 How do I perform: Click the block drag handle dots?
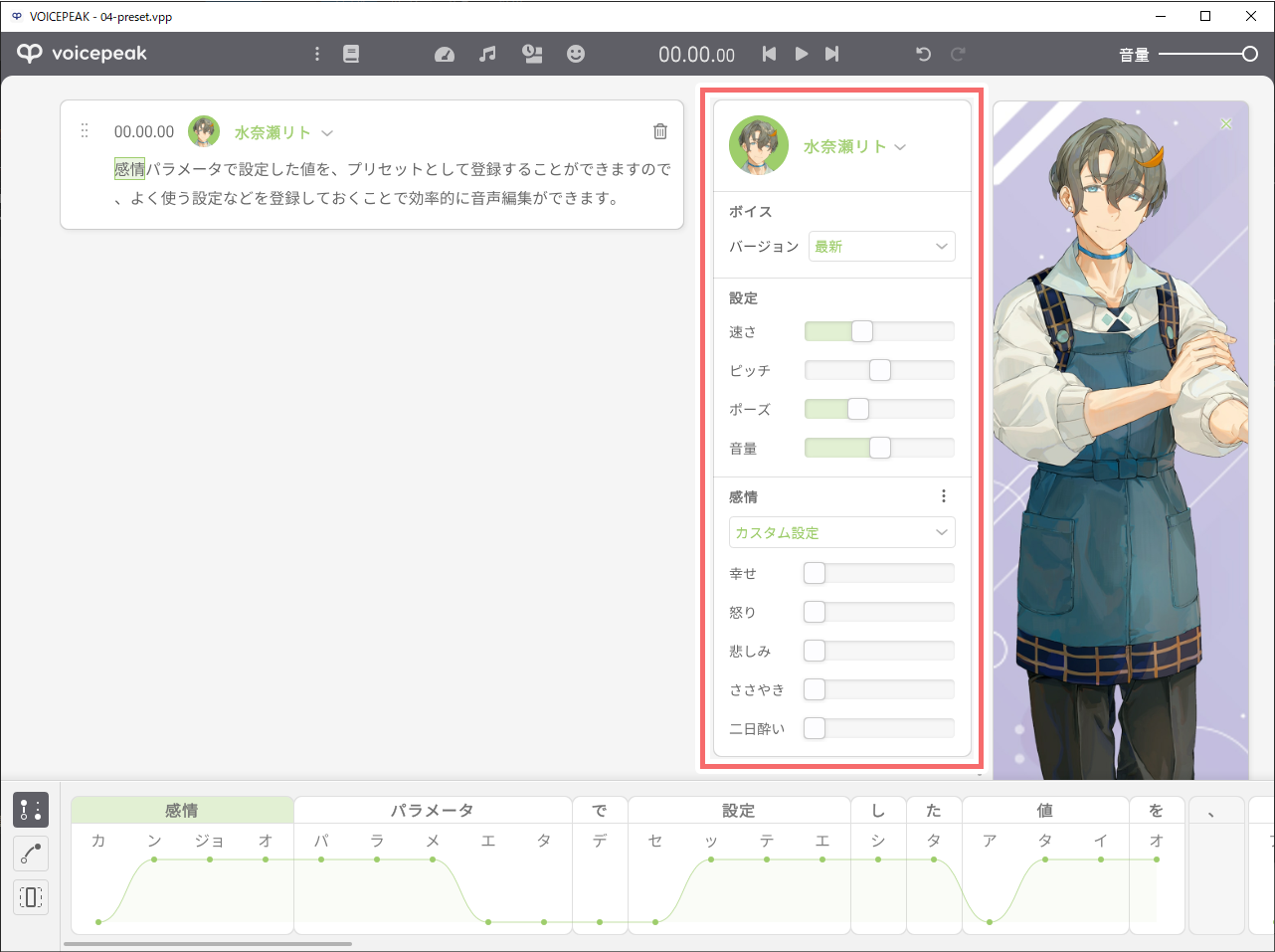pyautogui.click(x=85, y=131)
